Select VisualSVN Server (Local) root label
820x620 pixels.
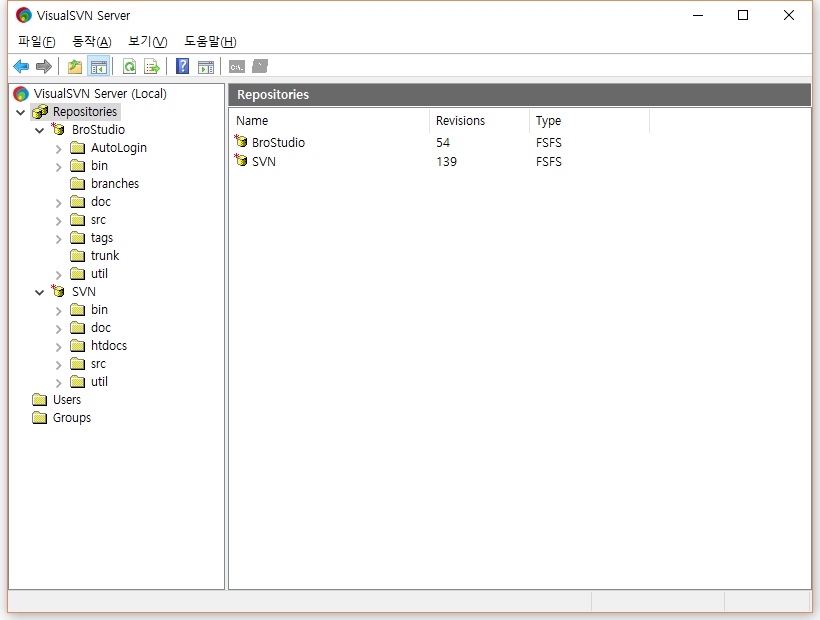[100, 94]
